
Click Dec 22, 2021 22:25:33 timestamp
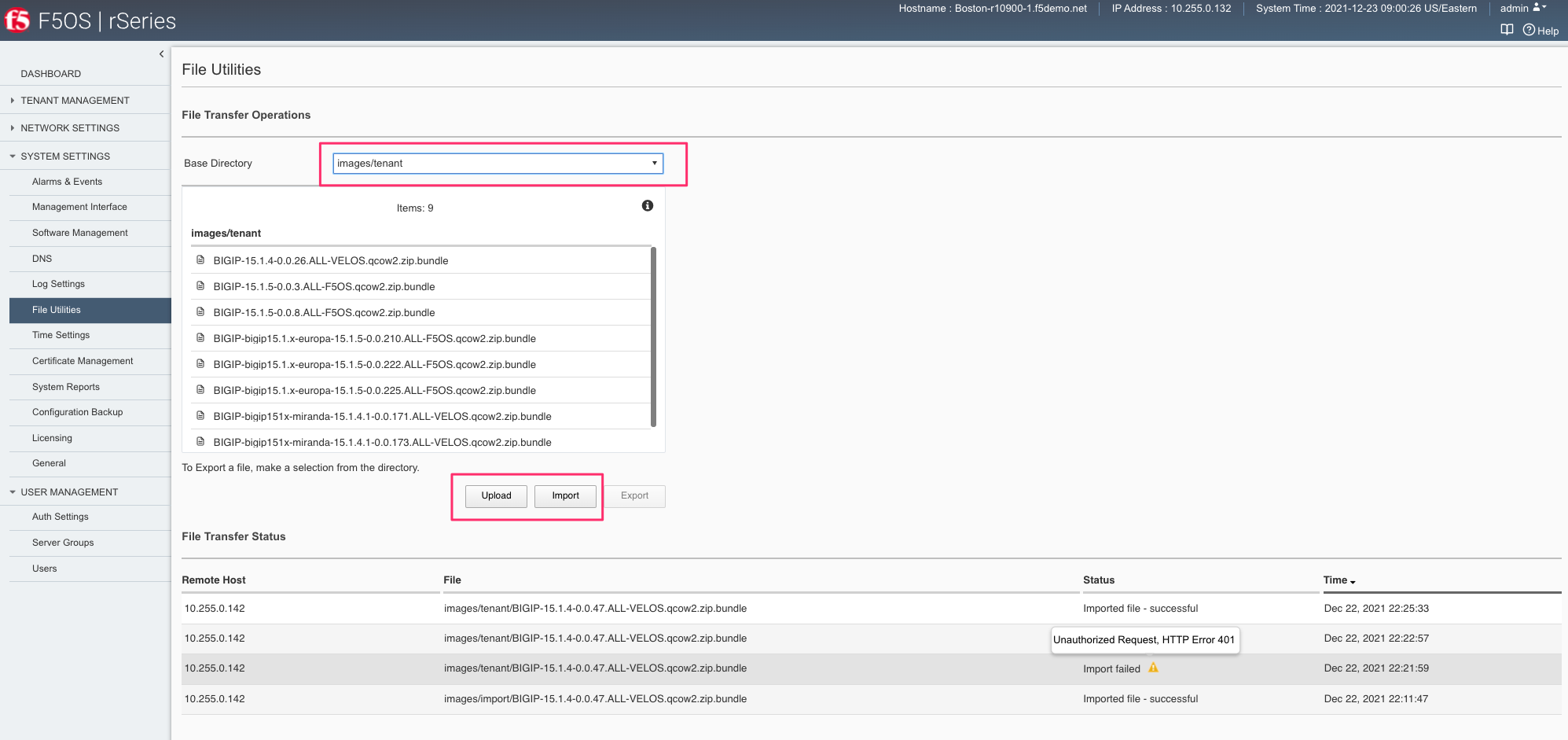[1376, 608]
